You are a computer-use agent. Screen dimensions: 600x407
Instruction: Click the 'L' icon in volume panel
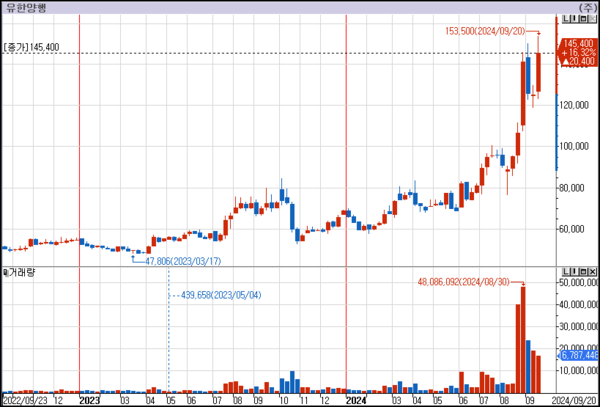point(564,272)
